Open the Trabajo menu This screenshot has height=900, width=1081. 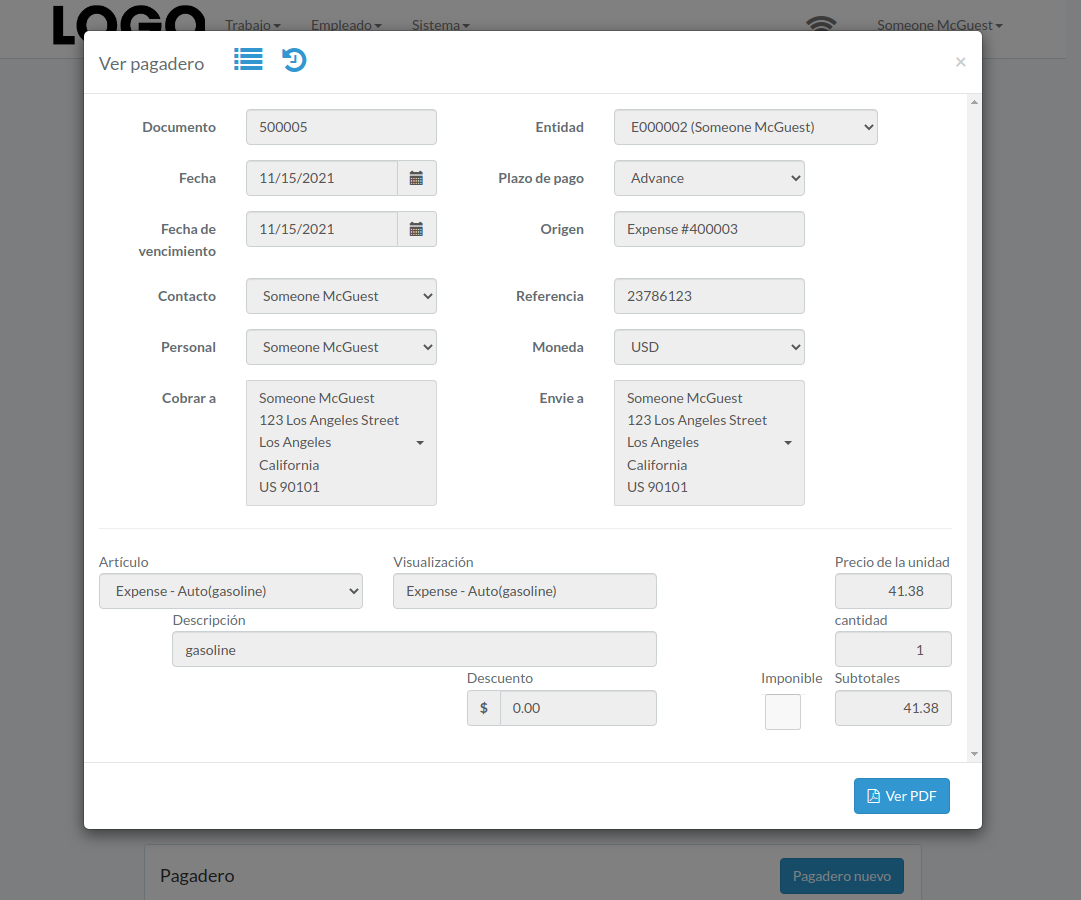252,25
